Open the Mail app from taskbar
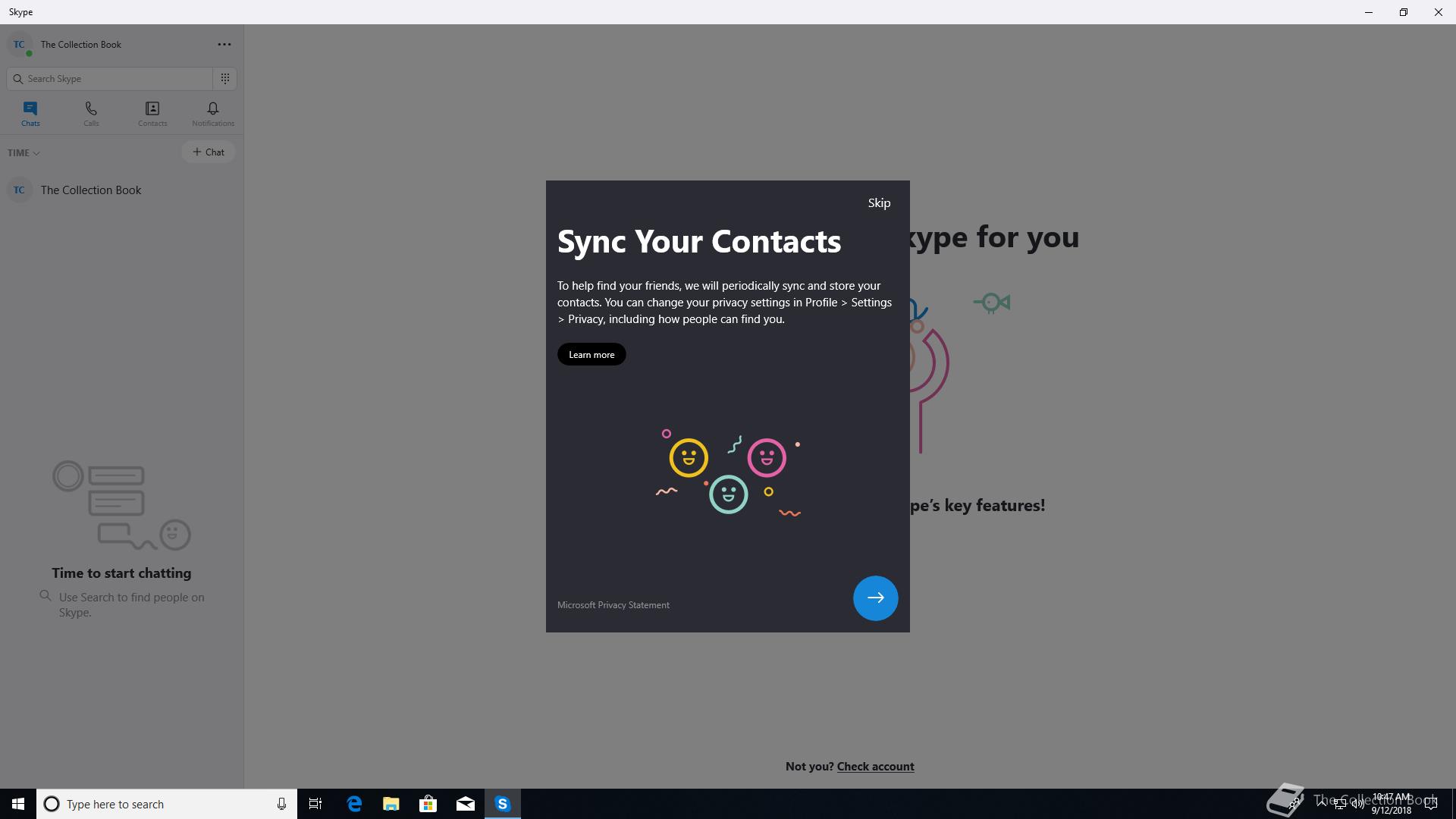Screen dimensions: 1456x819 [x=466, y=804]
